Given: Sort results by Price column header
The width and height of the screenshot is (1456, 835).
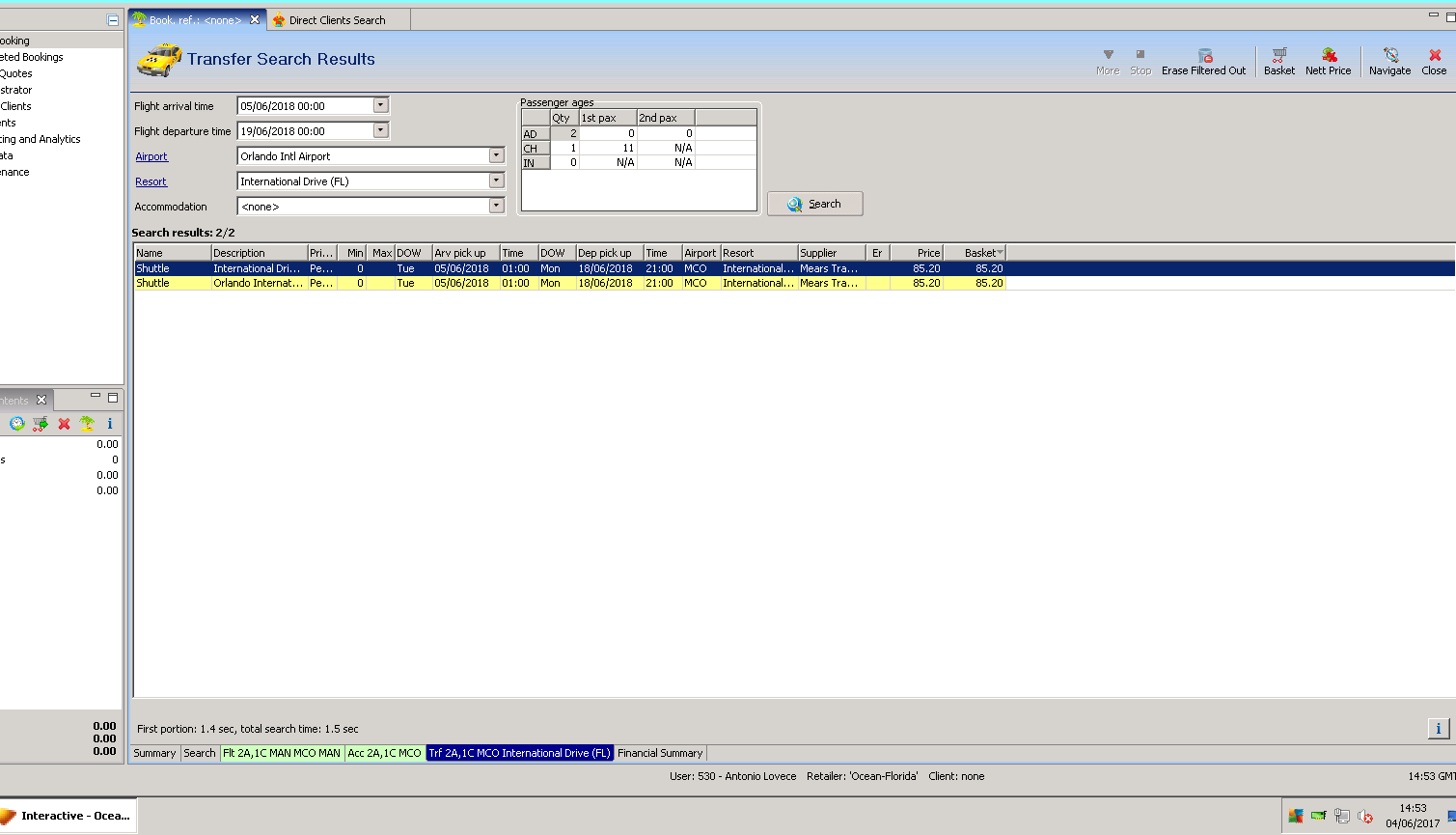Looking at the screenshot, I should click(917, 253).
